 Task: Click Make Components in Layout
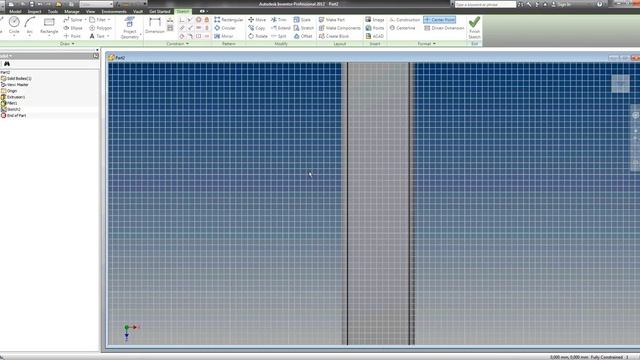pyautogui.click(x=340, y=28)
